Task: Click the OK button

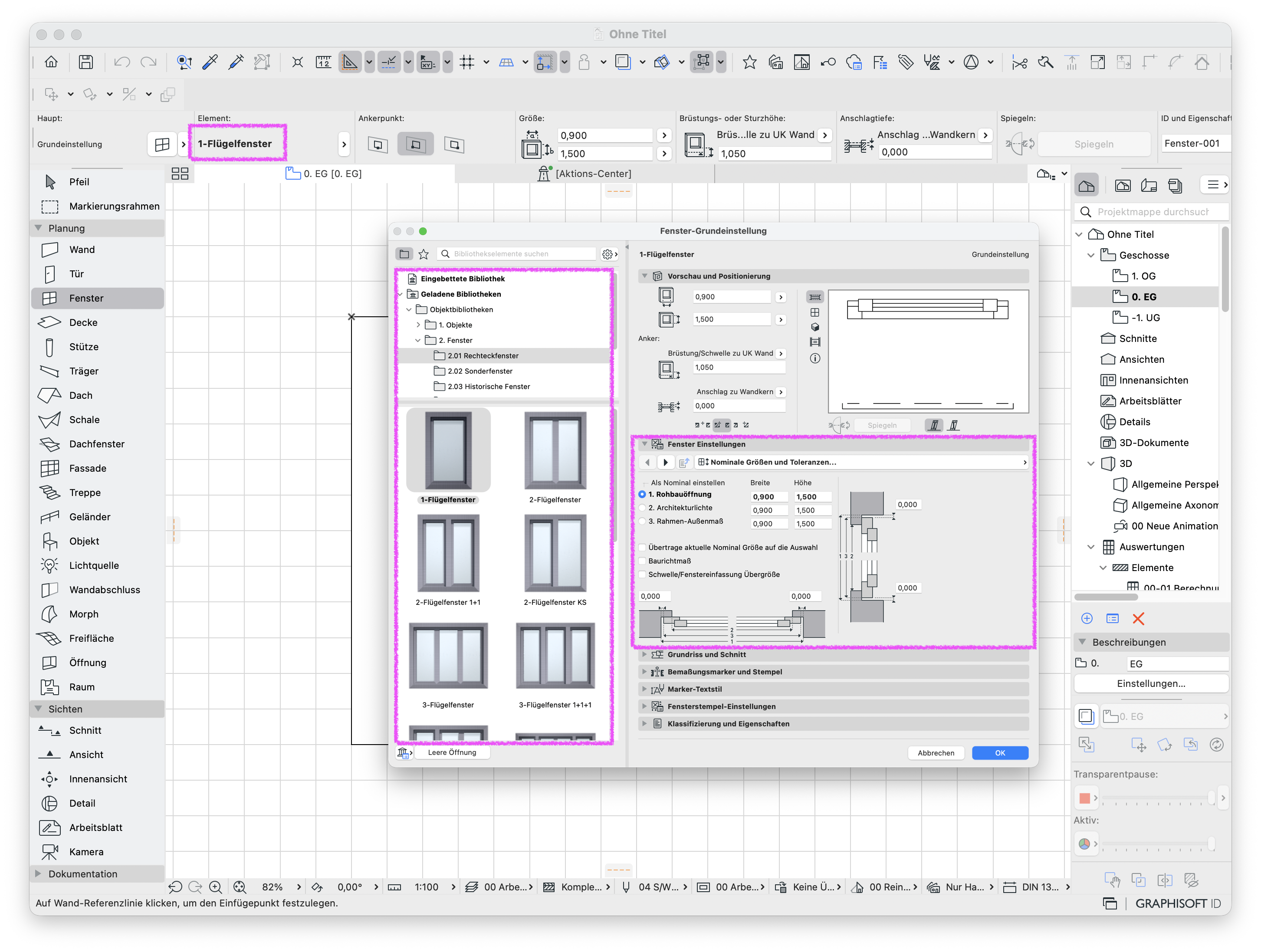Action: coord(999,754)
